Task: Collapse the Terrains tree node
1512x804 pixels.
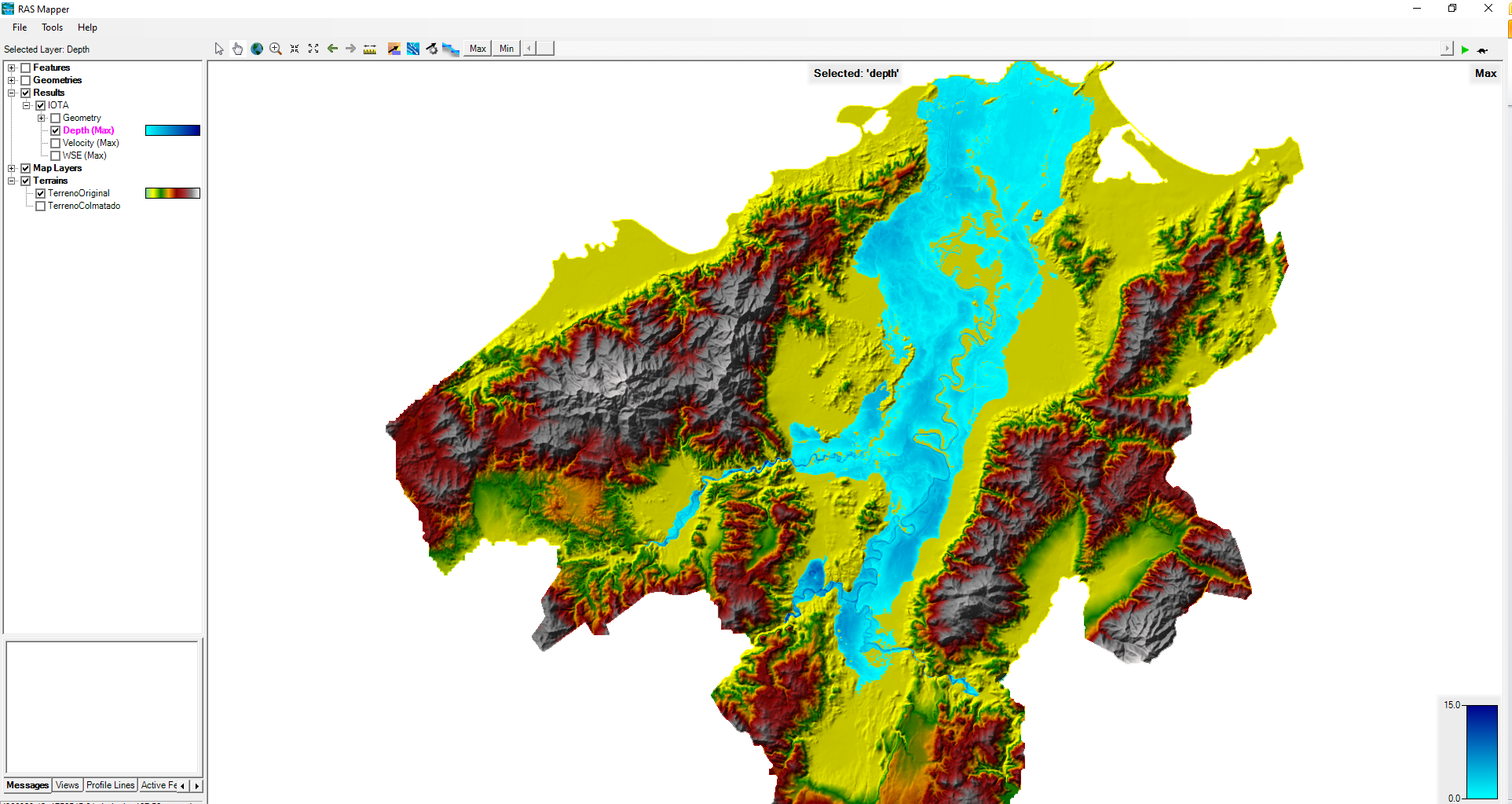Action: (12, 181)
